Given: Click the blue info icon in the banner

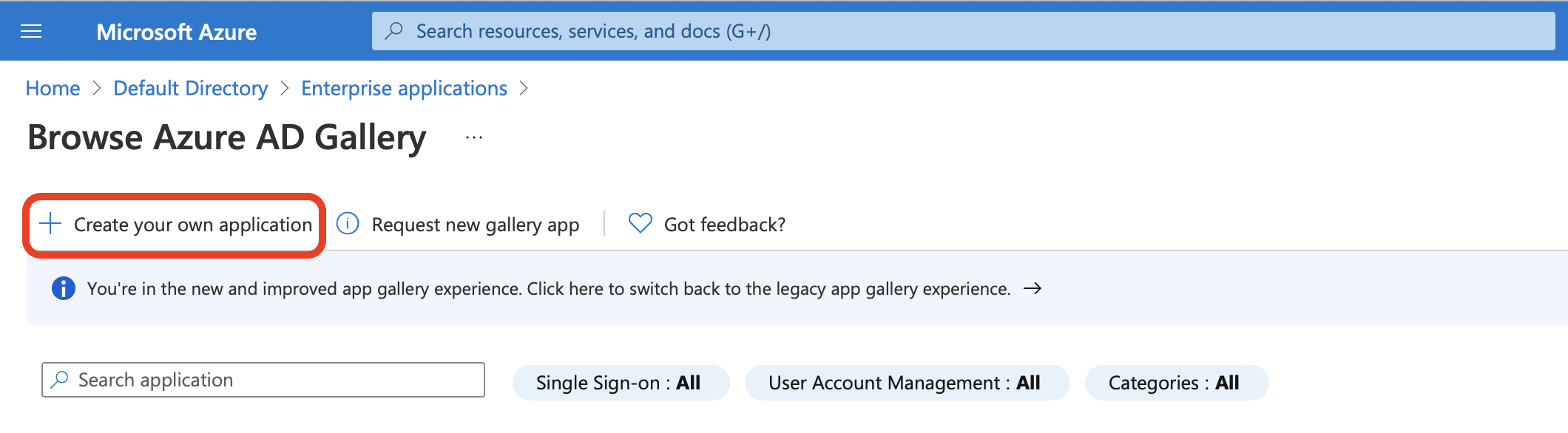Looking at the screenshot, I should [64, 288].
